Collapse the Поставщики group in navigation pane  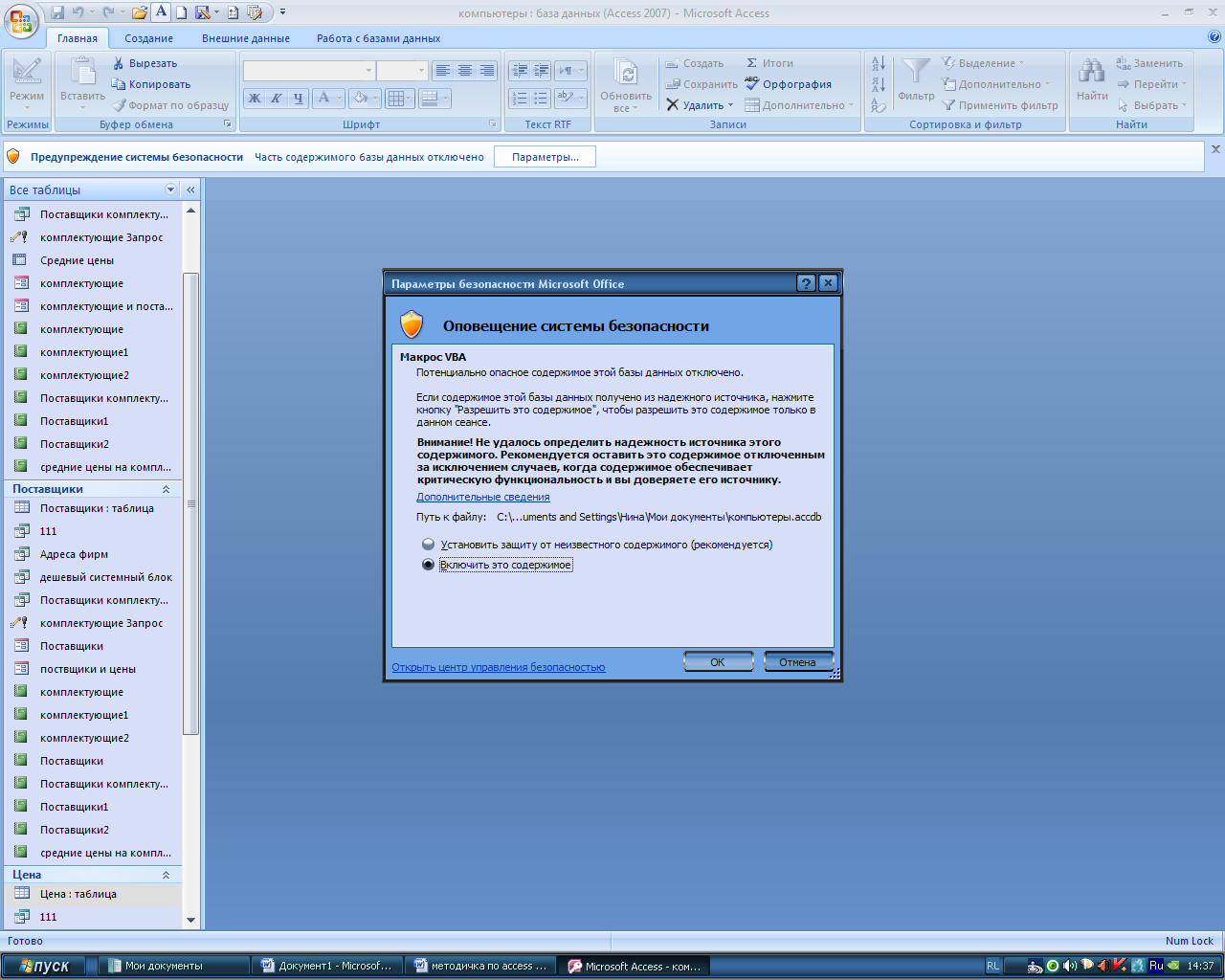166,489
